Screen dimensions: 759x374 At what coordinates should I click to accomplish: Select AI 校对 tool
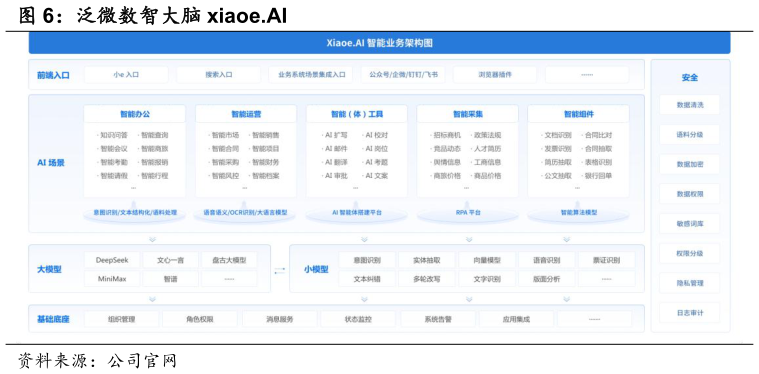pos(377,135)
